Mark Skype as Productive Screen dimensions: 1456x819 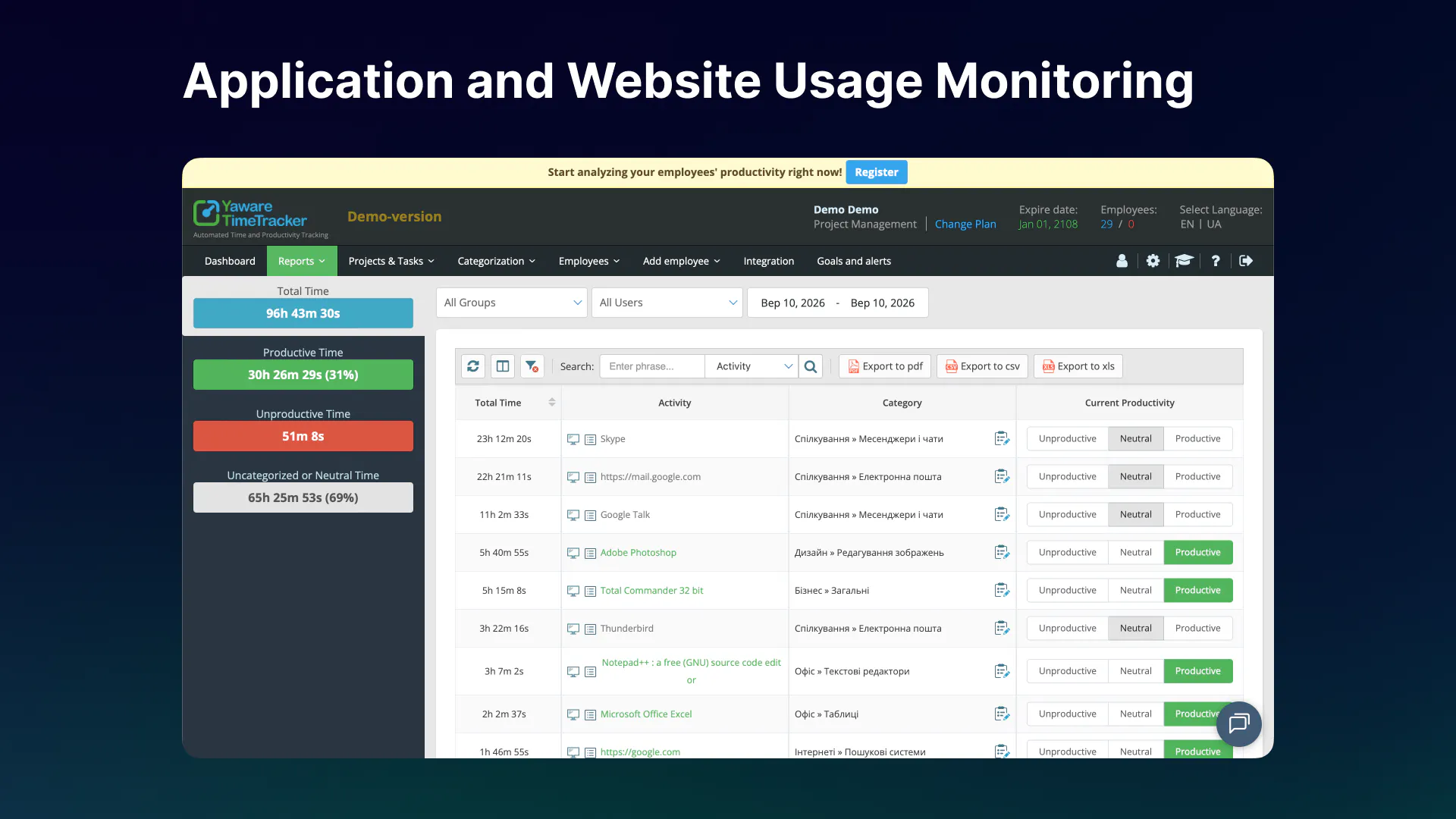pyautogui.click(x=1197, y=438)
